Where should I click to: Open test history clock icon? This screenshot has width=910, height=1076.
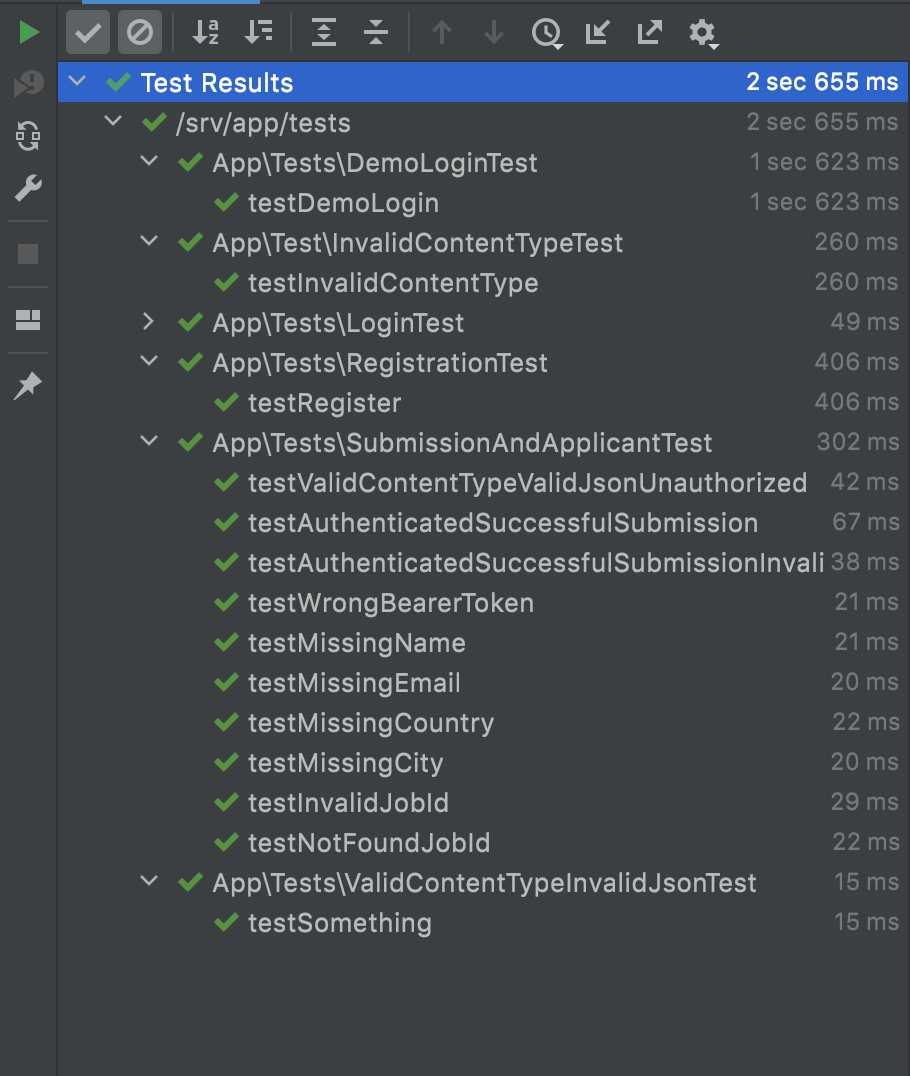pos(546,33)
